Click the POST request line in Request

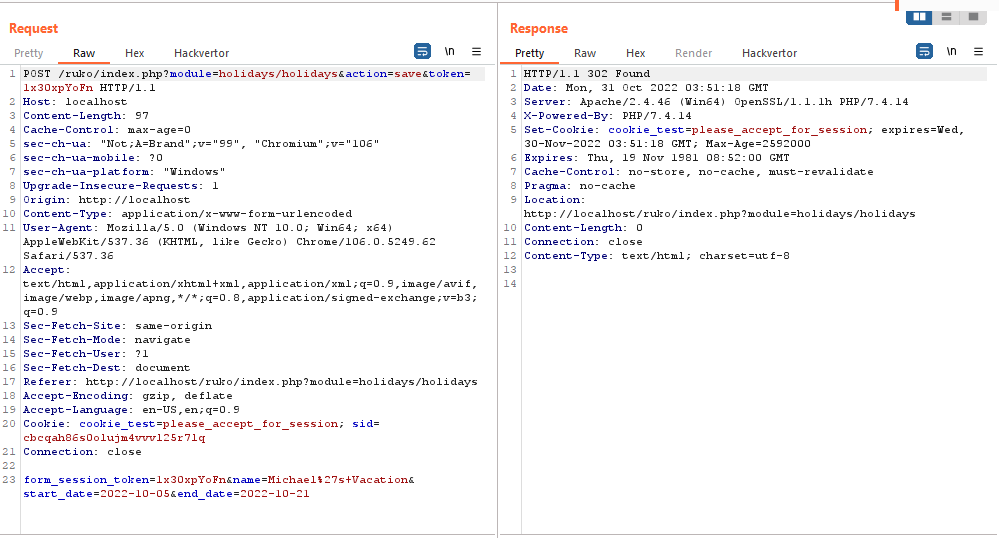pyautogui.click(x=247, y=80)
